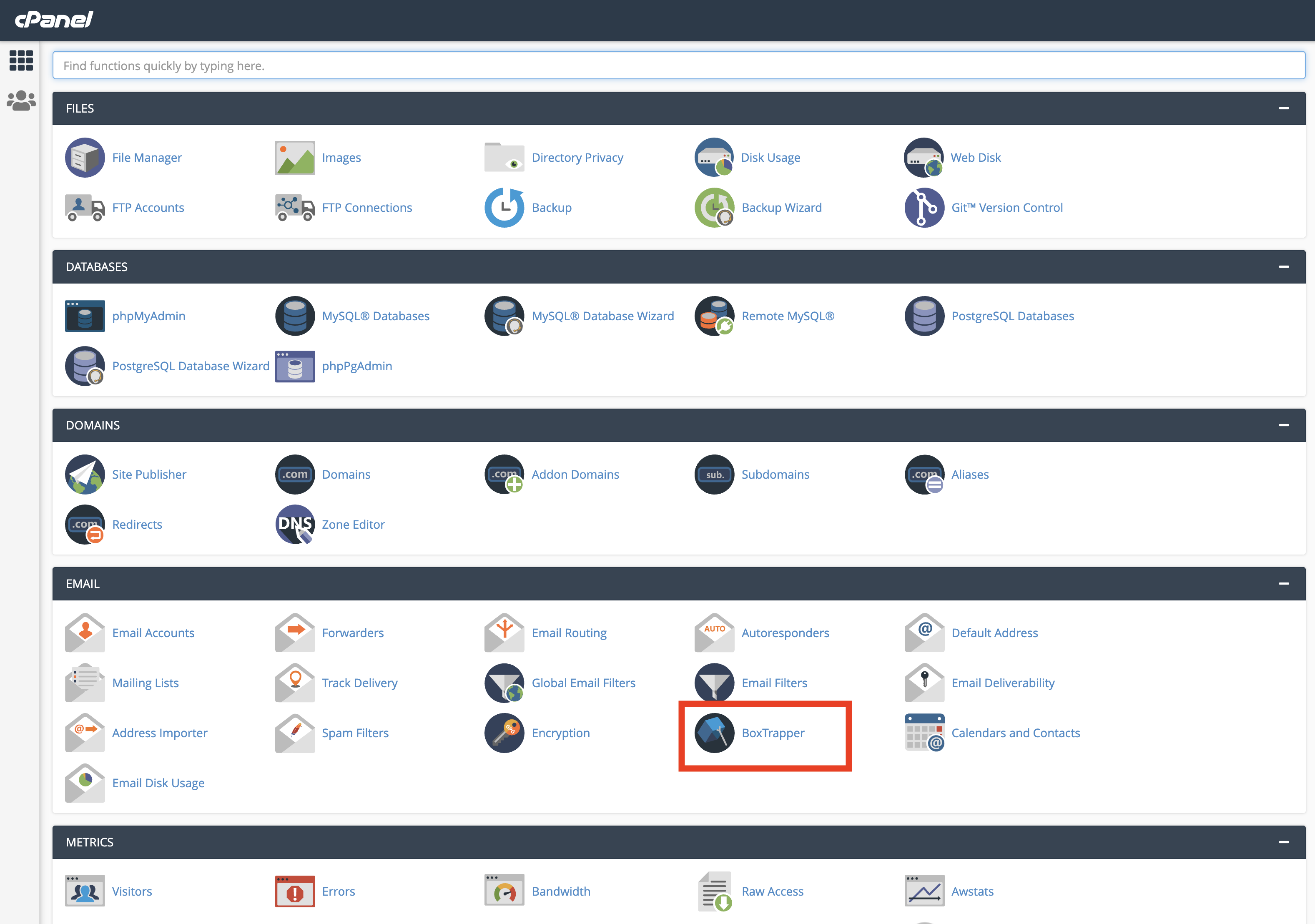1315x924 pixels.
Task: Open the Bandwidth gauge icon
Action: (504, 891)
